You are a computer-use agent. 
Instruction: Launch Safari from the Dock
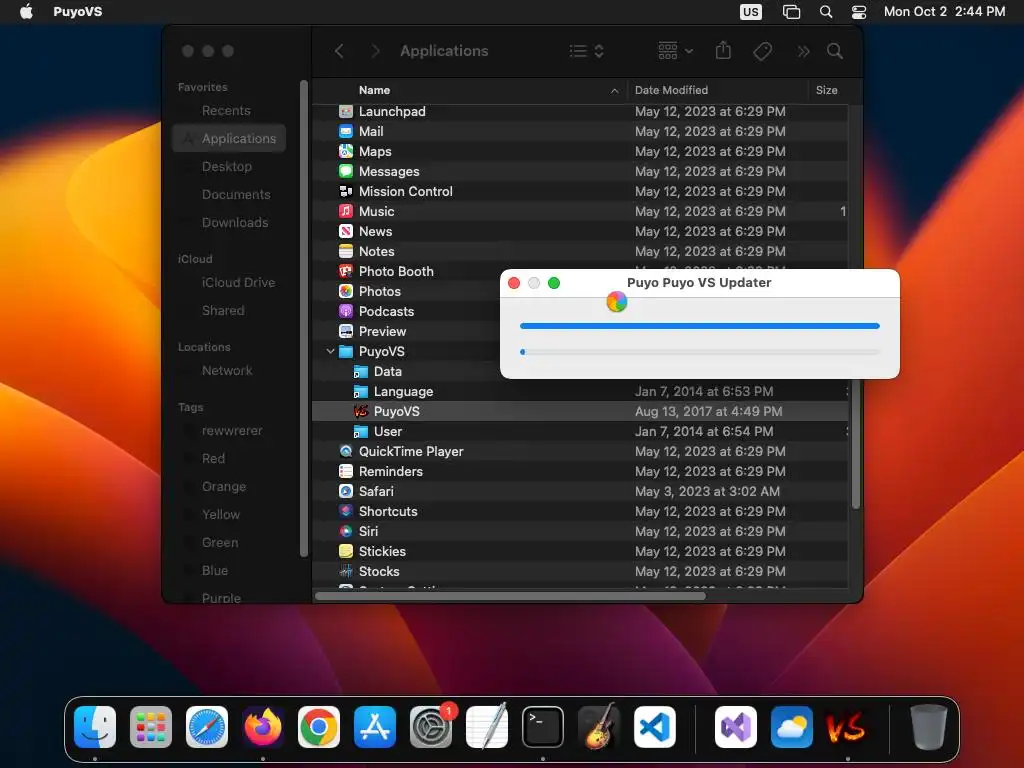point(207,727)
